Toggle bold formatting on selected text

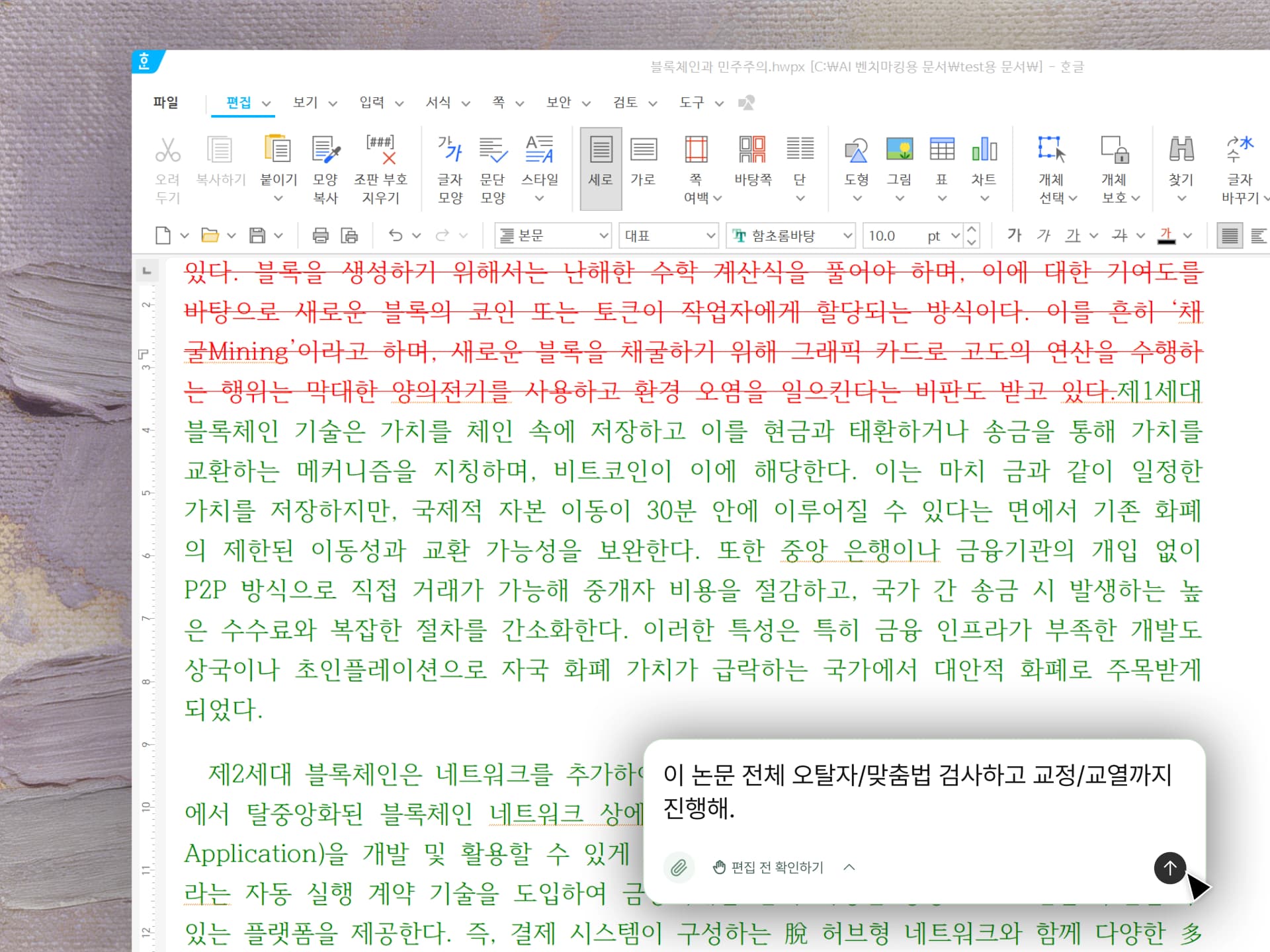1013,235
